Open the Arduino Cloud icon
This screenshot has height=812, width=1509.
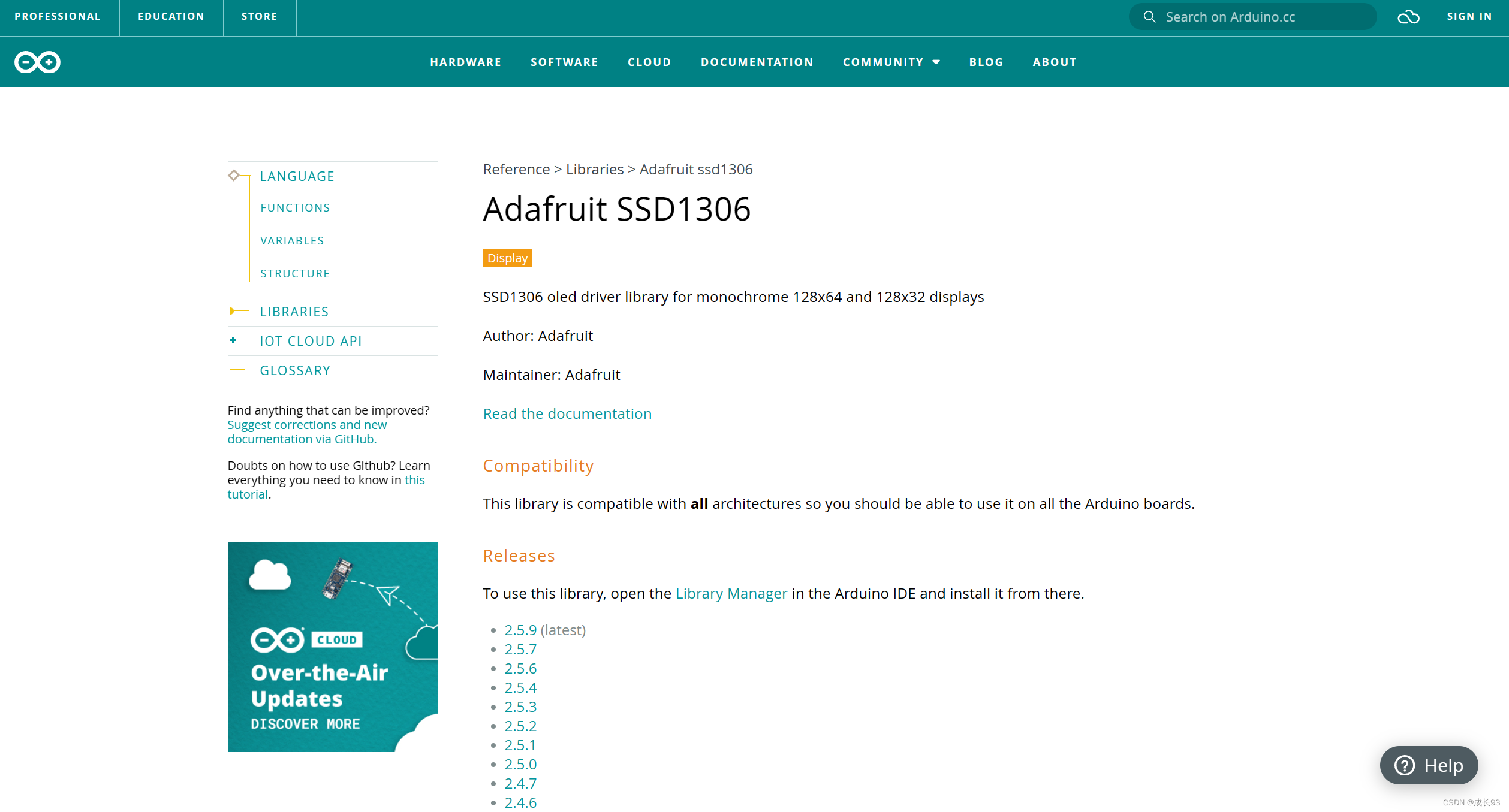(1408, 17)
